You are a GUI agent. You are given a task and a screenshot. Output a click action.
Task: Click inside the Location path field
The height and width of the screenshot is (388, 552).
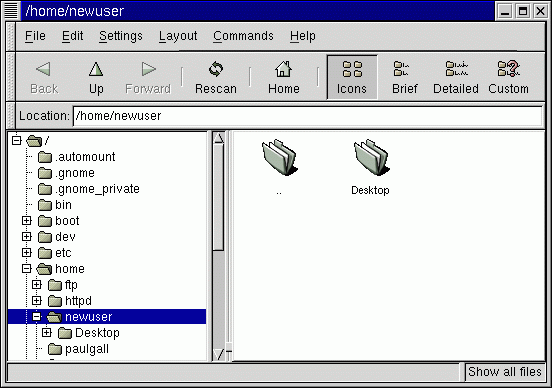tap(308, 116)
